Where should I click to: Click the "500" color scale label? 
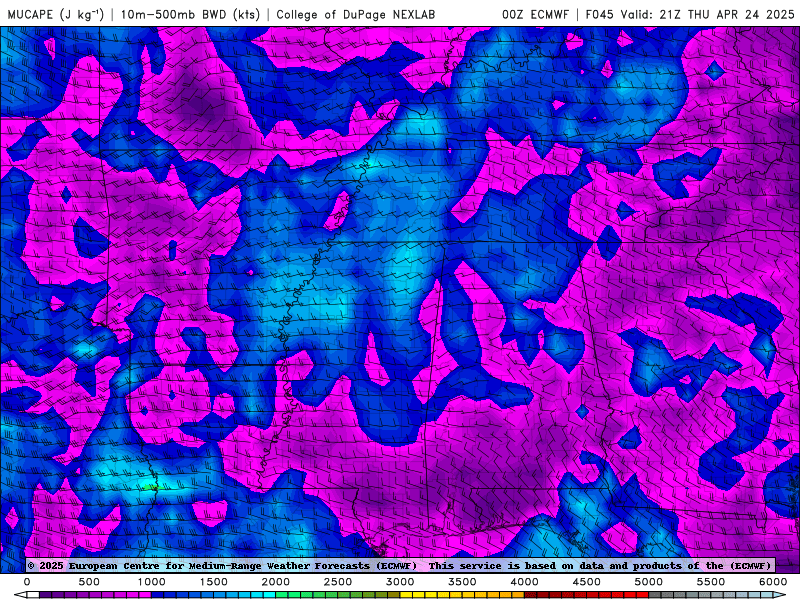point(89,582)
